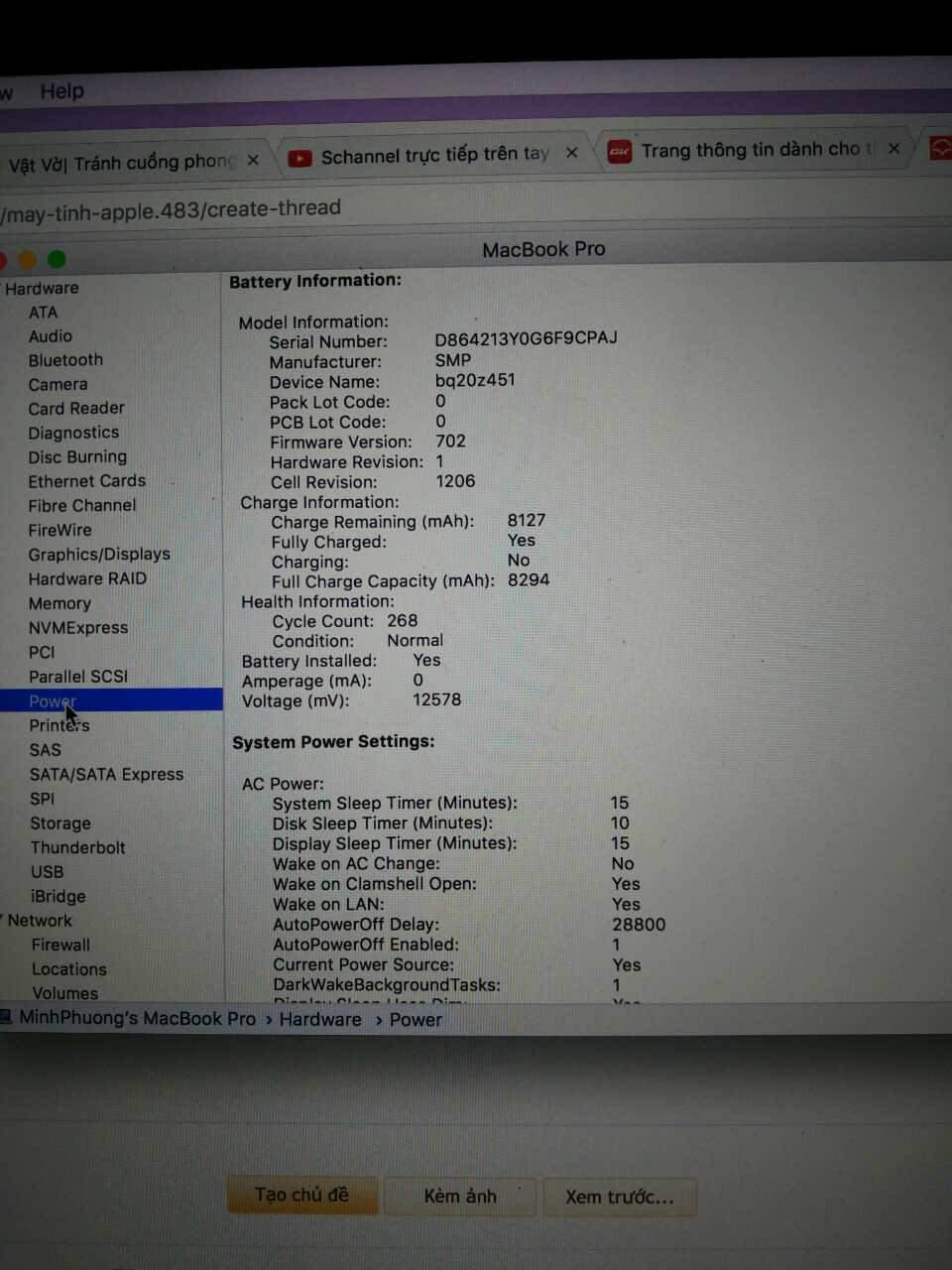Minimize the MacBook Pro window with yellow button
952x1270 pixels.
click(27, 260)
